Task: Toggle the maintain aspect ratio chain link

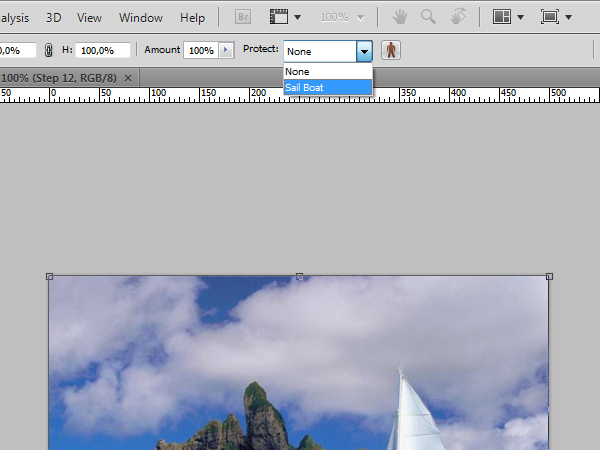Action: (x=49, y=50)
